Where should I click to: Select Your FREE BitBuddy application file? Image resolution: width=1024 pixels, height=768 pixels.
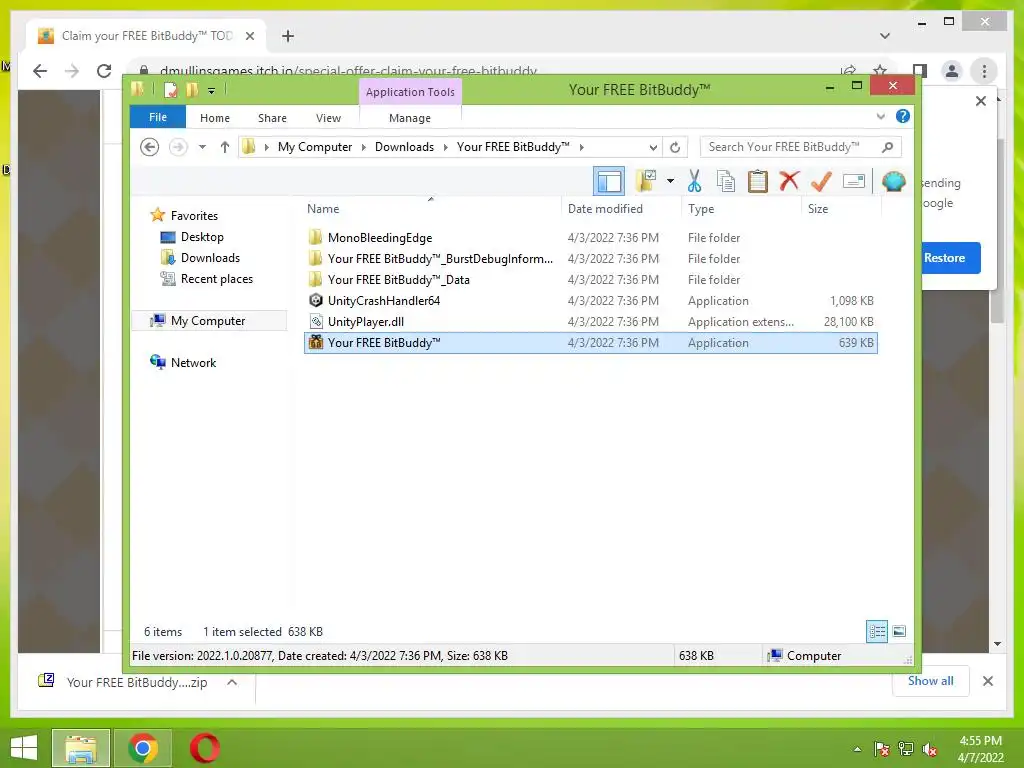pyautogui.click(x=590, y=343)
